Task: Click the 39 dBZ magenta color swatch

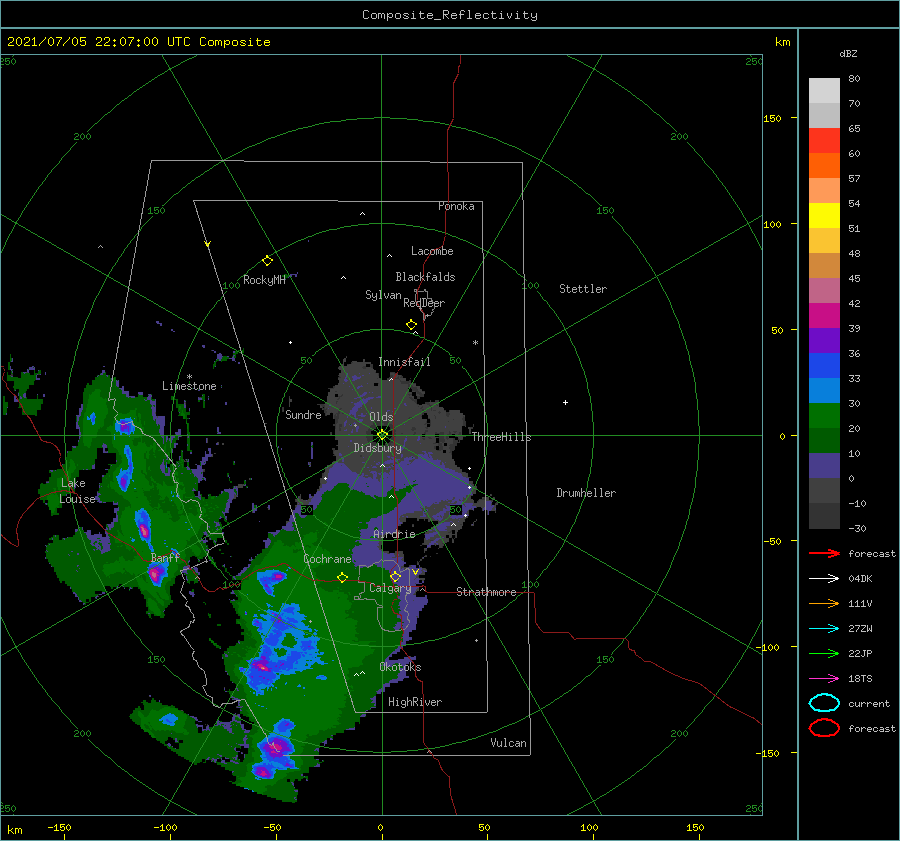Action: click(x=824, y=315)
